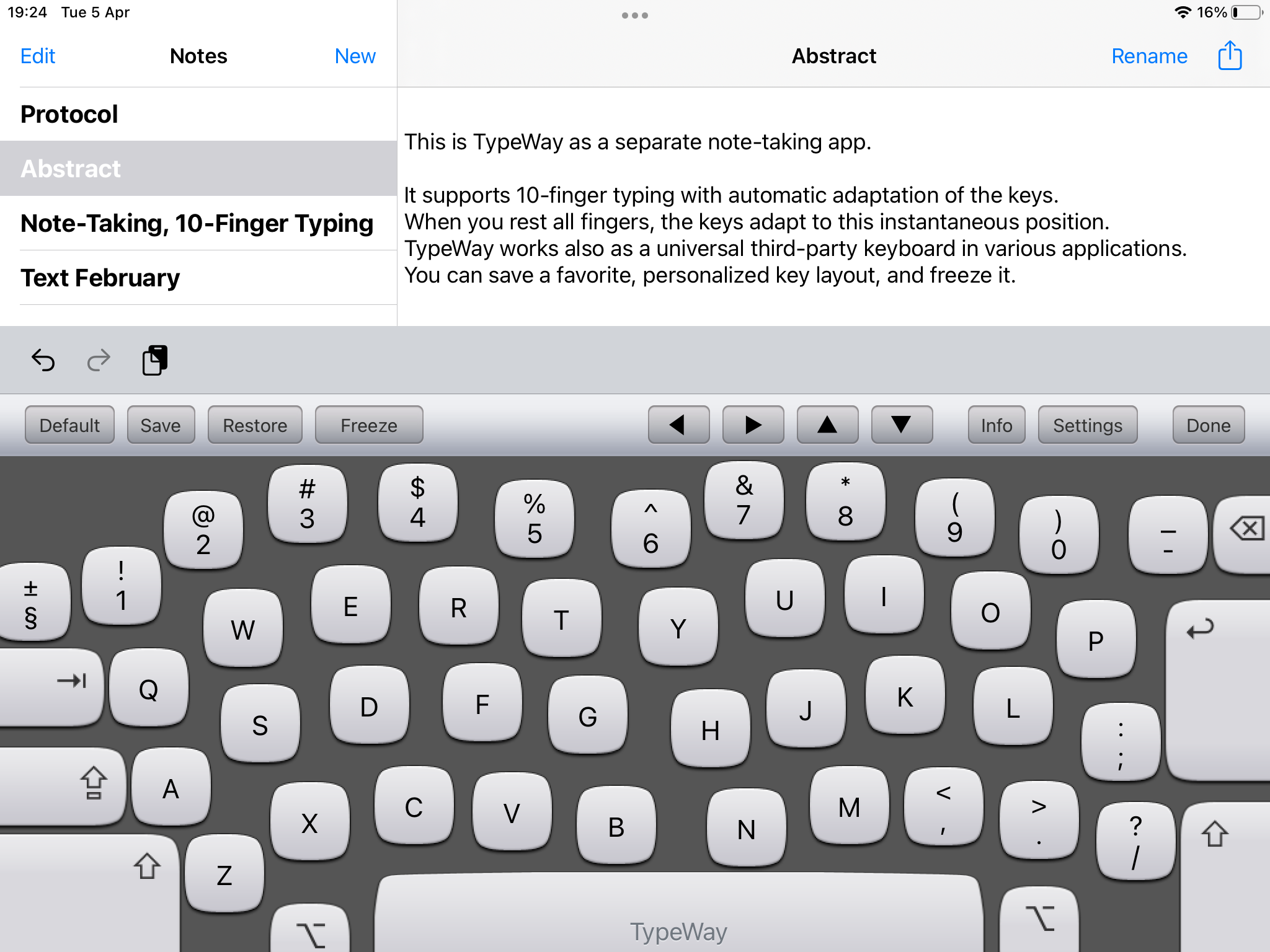1270x952 pixels.
Task: Tap the & 7 number key
Action: pyautogui.click(x=744, y=500)
